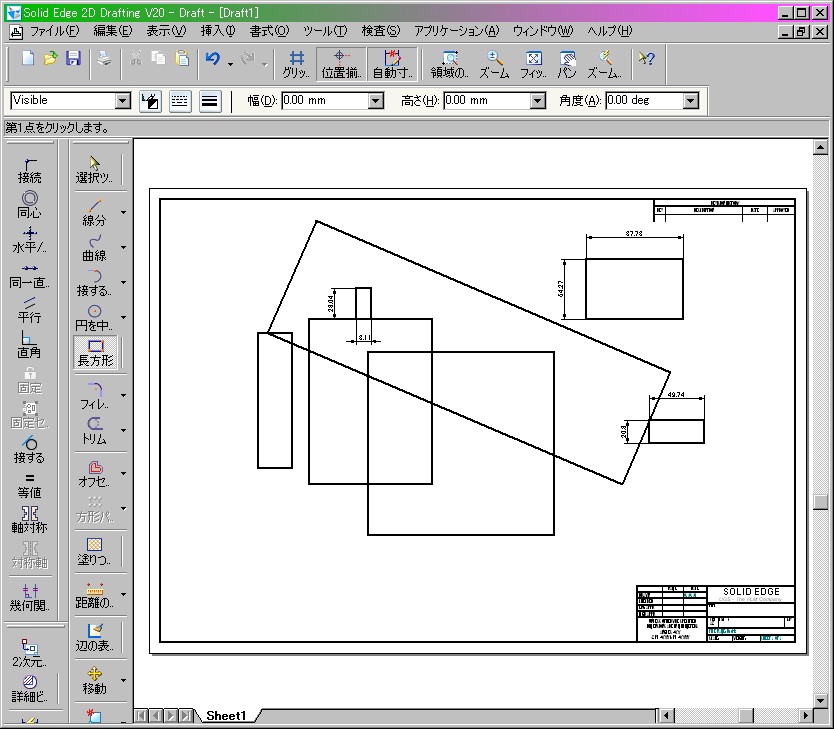This screenshot has height=729, width=834.
Task: Toggle 幾何関係 relationship handles display
Action: click(x=30, y=598)
